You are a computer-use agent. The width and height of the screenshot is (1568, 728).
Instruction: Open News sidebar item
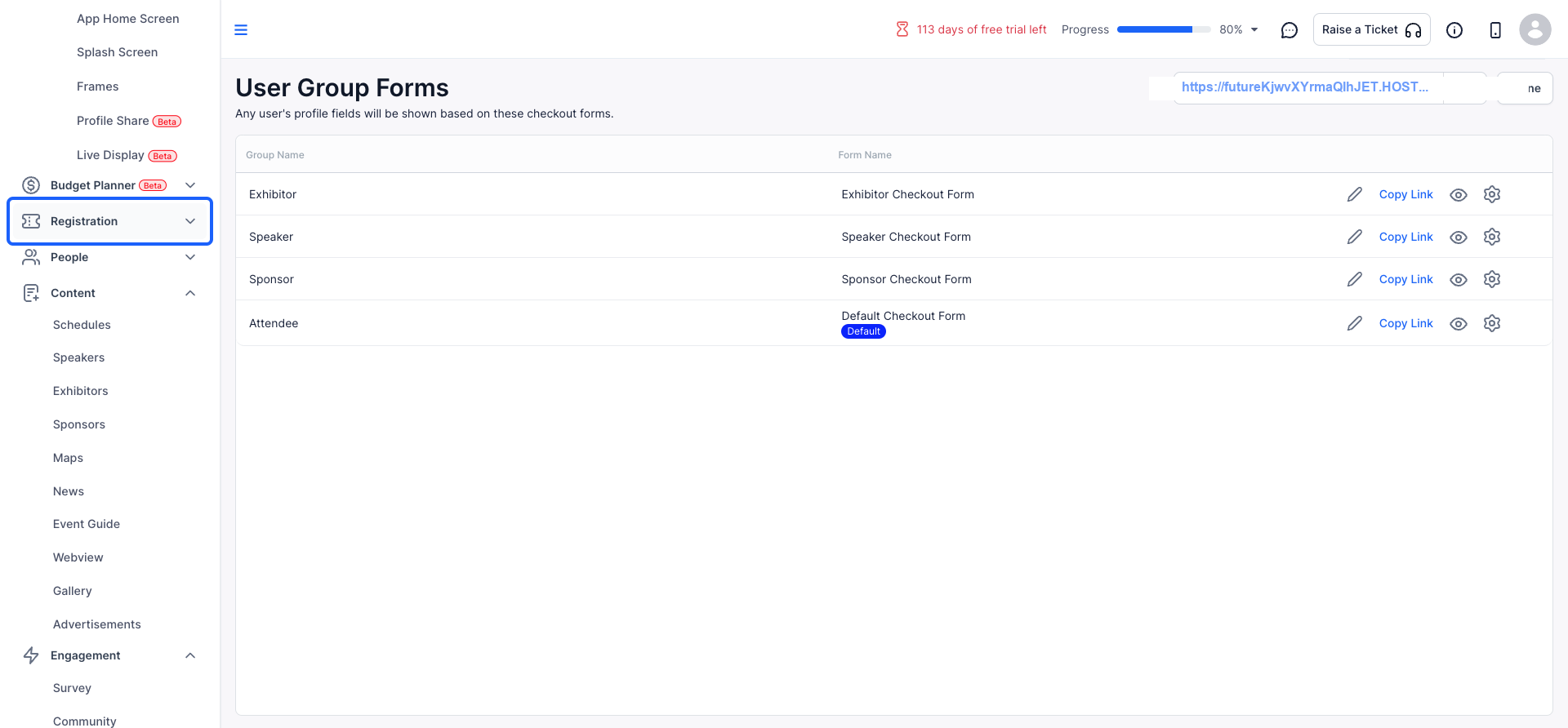[x=69, y=491]
